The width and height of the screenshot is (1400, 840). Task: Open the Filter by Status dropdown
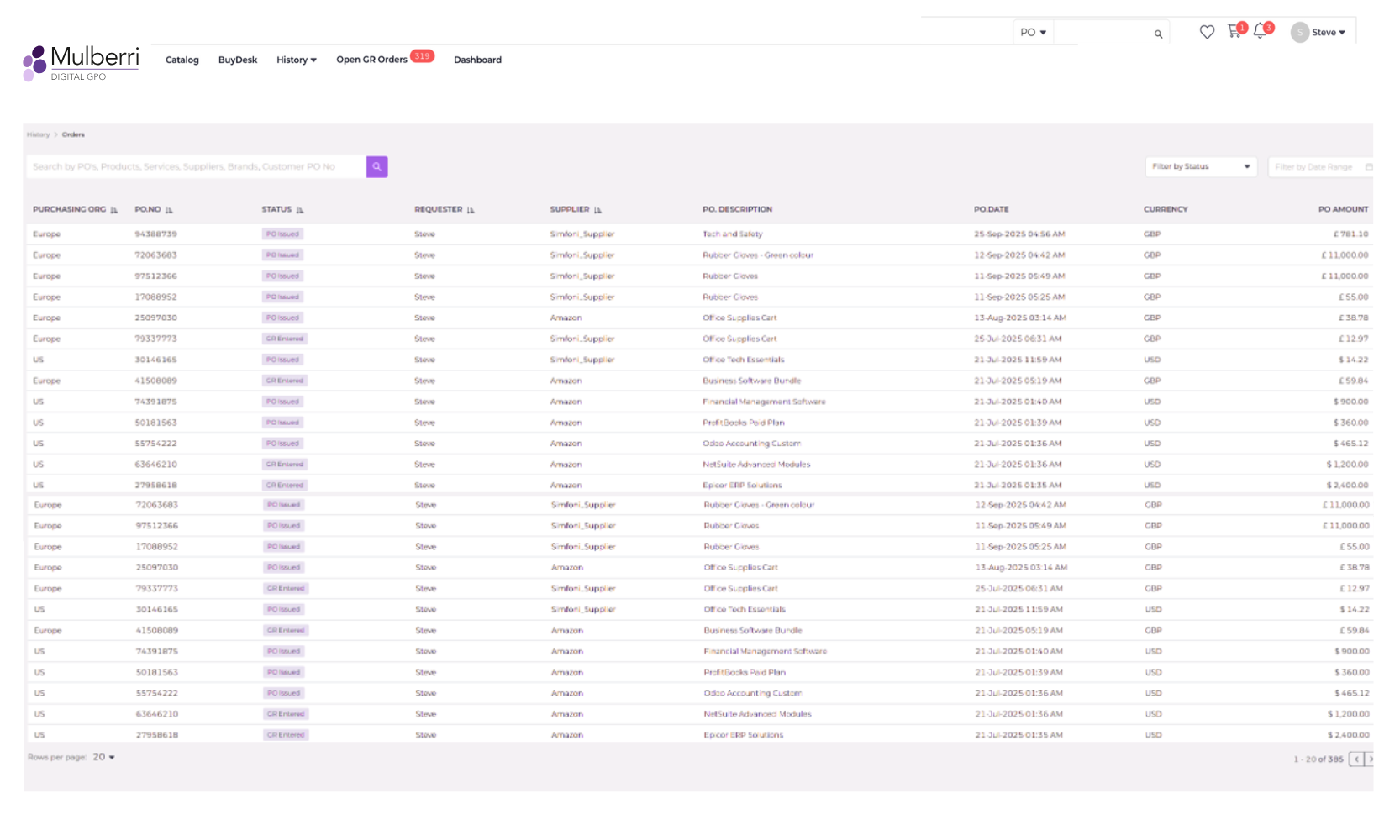click(x=1201, y=166)
